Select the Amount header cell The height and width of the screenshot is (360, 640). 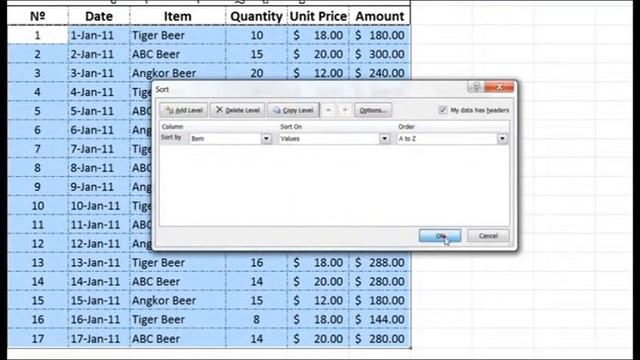point(380,16)
